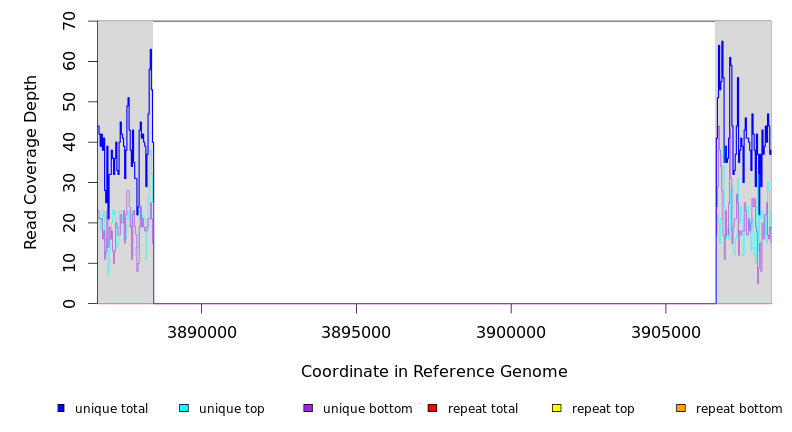Image resolution: width=792 pixels, height=432 pixels.
Task: Click the orange repeat bottom legend swatch
Action: (681, 408)
